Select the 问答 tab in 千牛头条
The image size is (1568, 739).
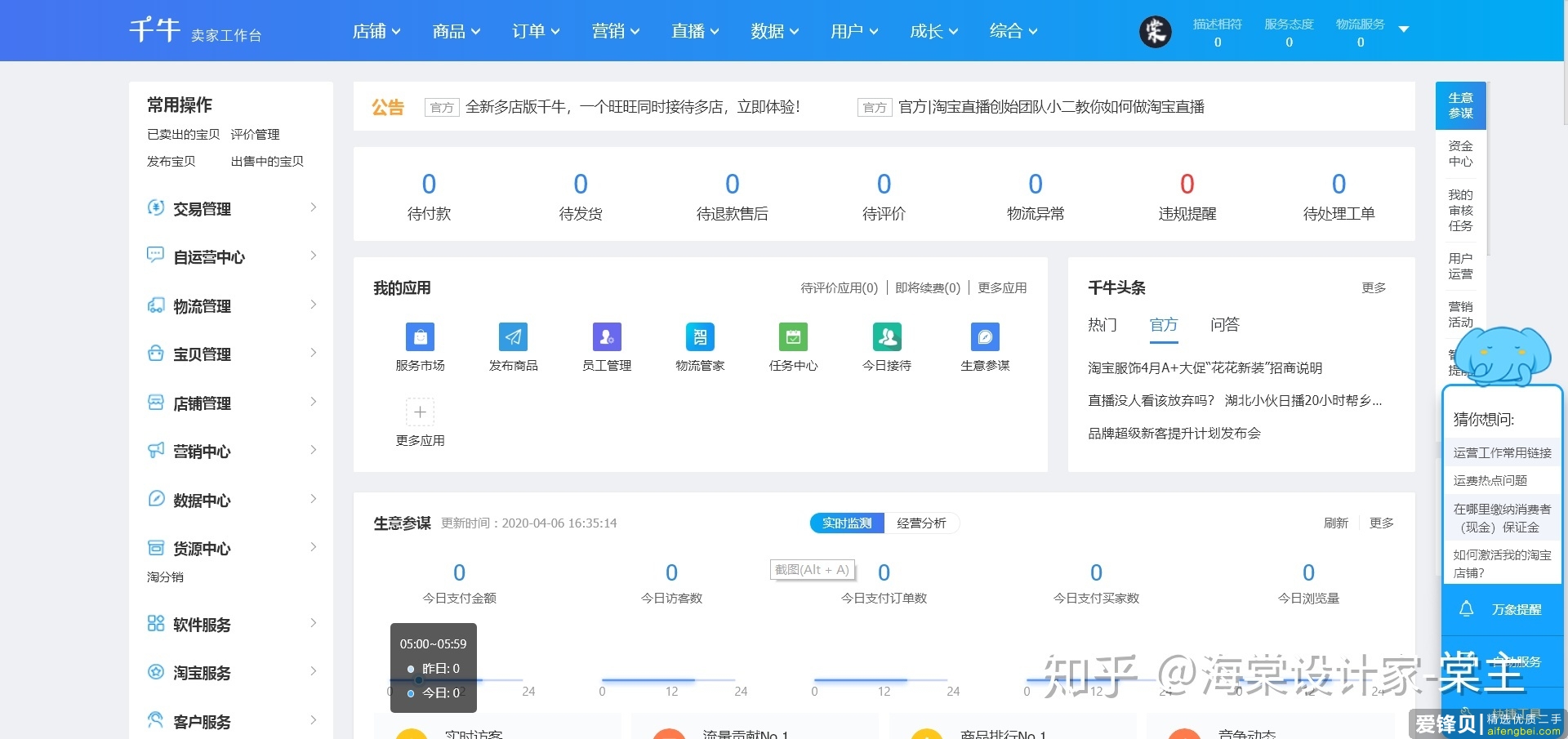(1225, 325)
